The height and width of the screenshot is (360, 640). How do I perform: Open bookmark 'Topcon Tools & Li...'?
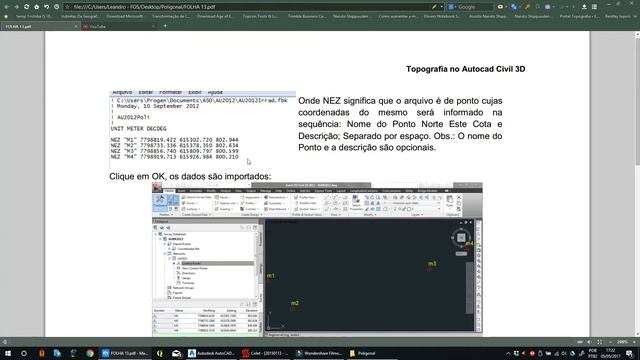pos(260,16)
